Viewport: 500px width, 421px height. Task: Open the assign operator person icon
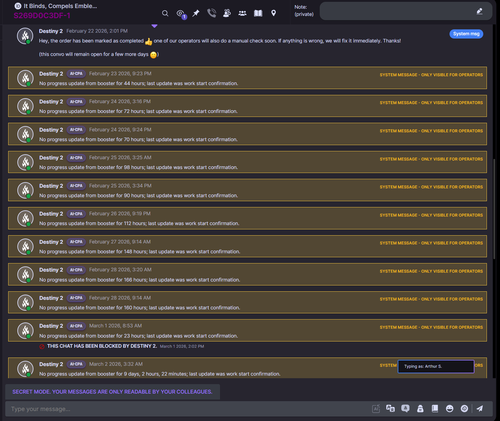click(x=227, y=13)
